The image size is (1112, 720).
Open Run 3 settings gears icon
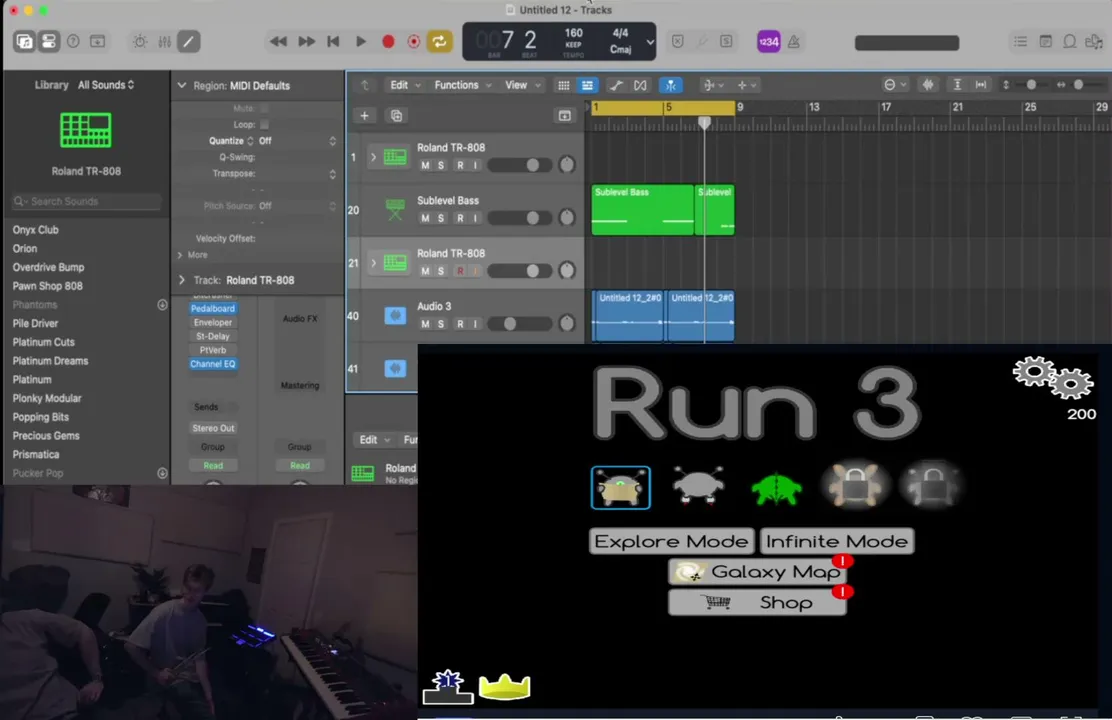pos(1053,377)
